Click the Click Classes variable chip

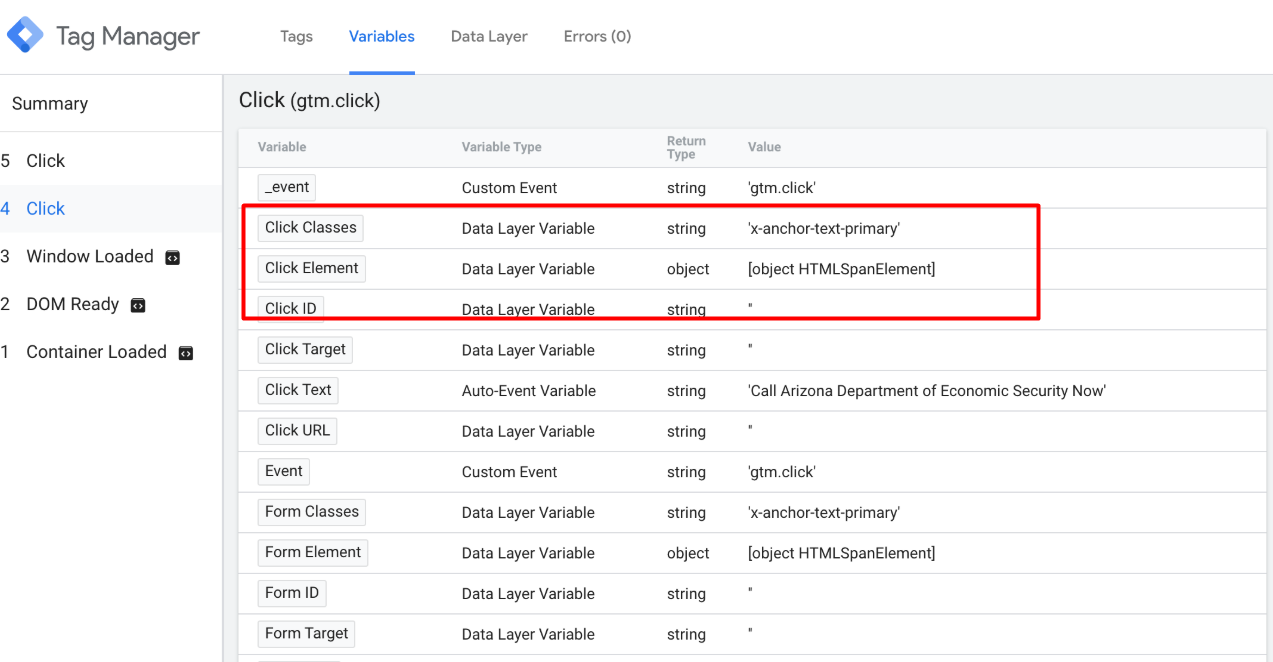click(310, 228)
